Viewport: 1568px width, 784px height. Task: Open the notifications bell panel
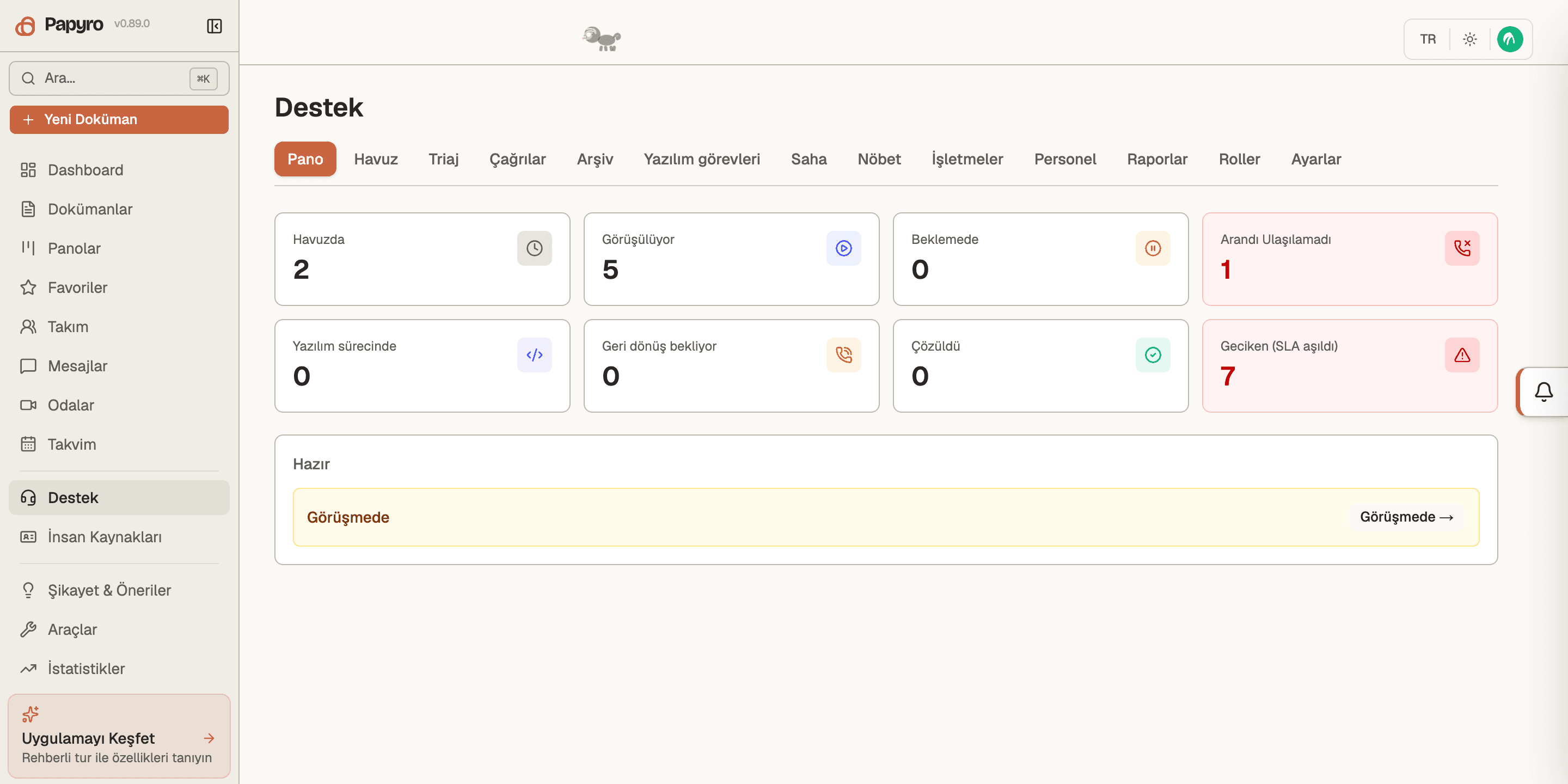(1543, 391)
